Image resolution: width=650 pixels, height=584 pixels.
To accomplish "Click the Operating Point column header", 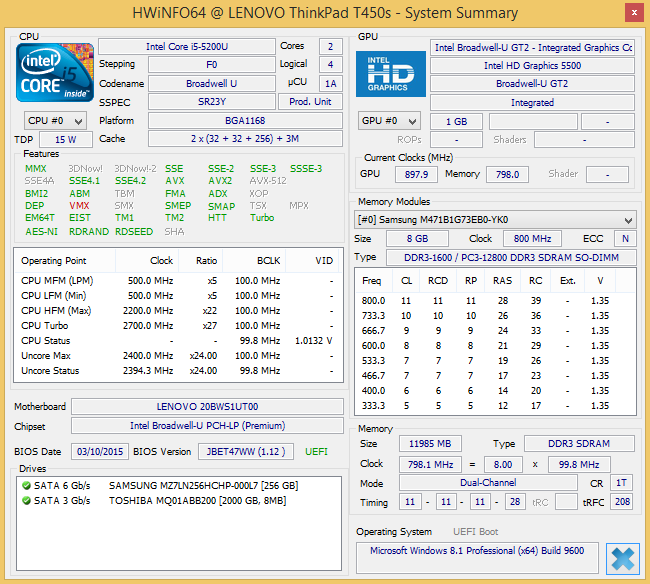I will [x=65, y=261].
